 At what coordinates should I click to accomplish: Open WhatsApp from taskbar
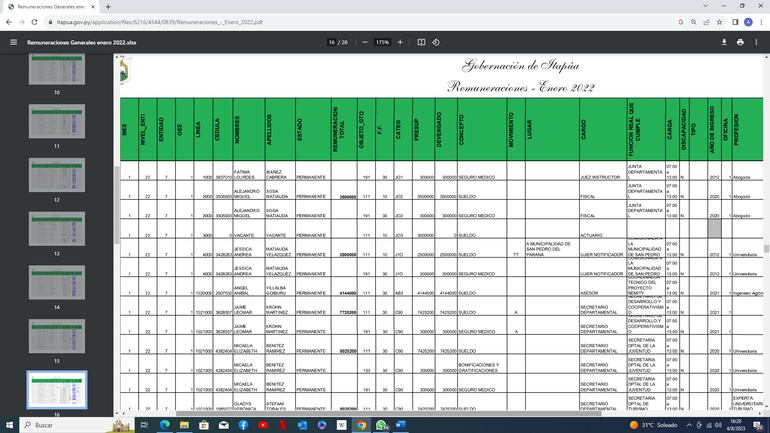(x=382, y=425)
